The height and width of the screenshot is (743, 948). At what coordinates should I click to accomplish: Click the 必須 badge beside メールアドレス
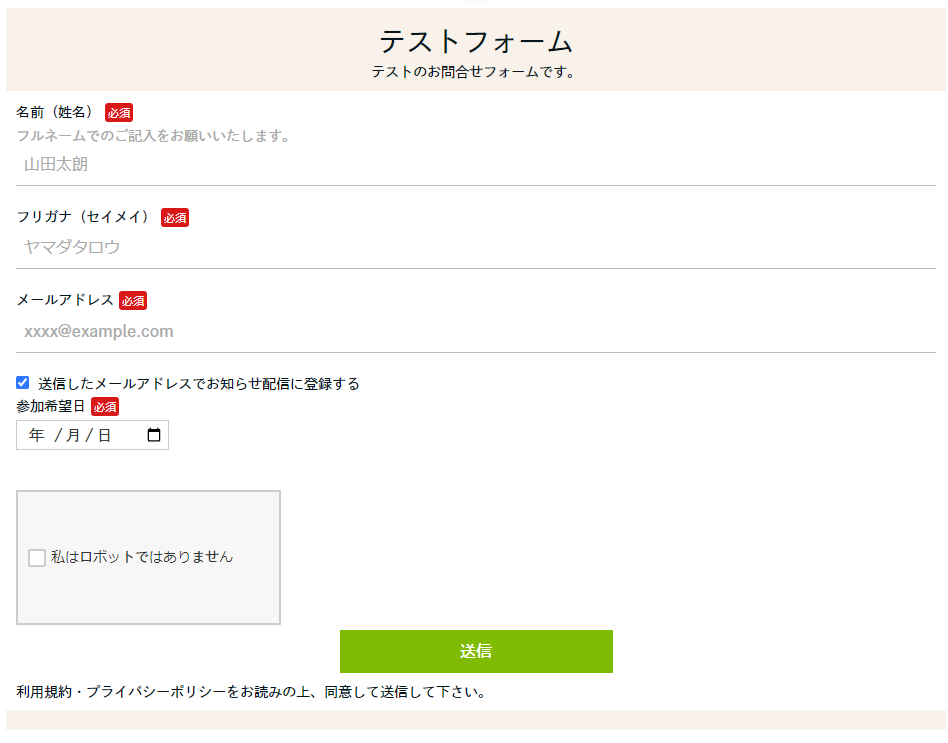(133, 300)
